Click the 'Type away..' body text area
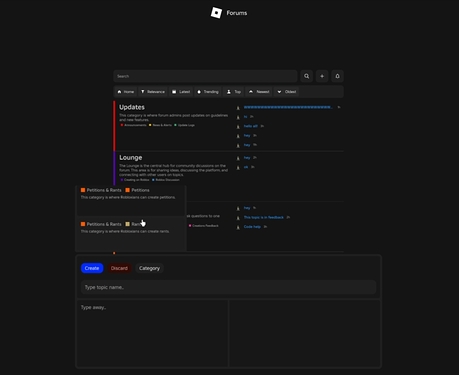Screen dimensions: 459x375 153,333
